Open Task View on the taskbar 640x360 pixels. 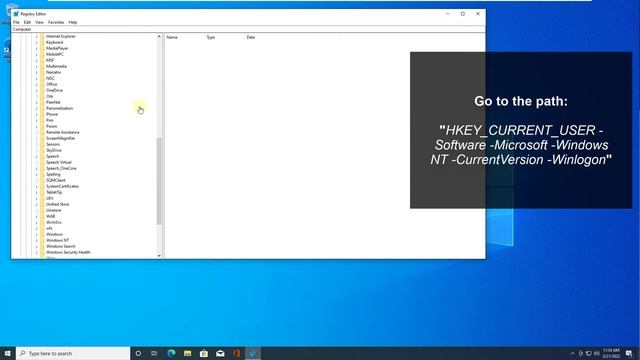pyautogui.click(x=154, y=353)
